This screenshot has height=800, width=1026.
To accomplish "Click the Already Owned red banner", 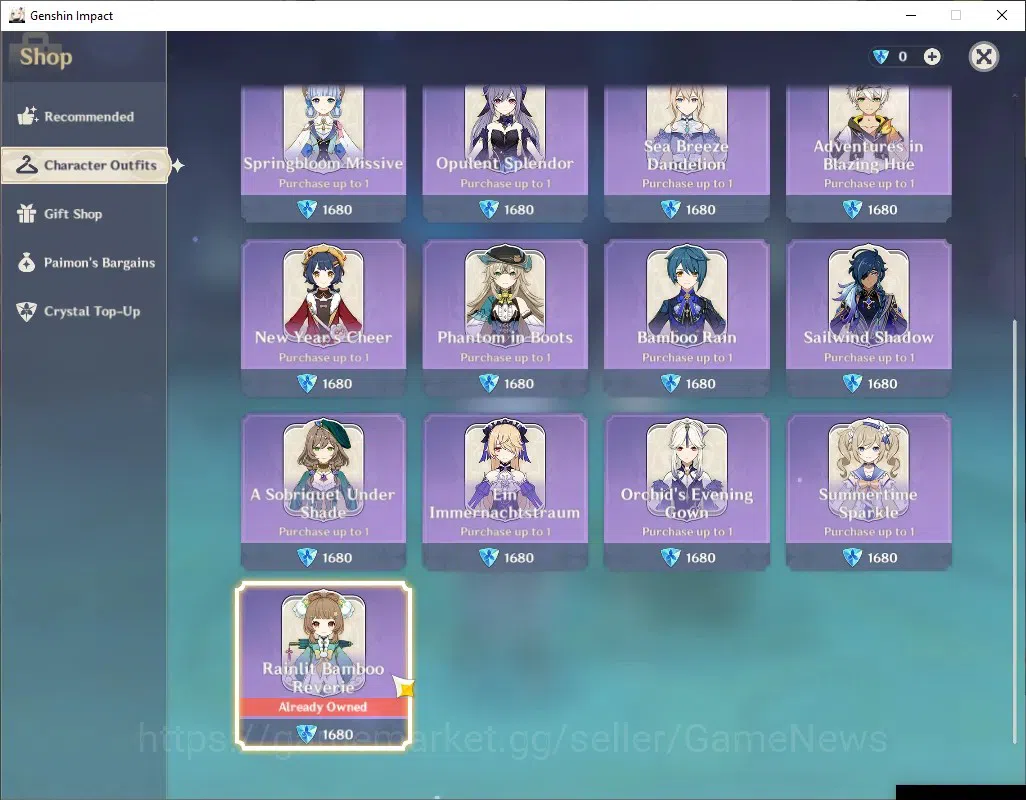I will (323, 707).
